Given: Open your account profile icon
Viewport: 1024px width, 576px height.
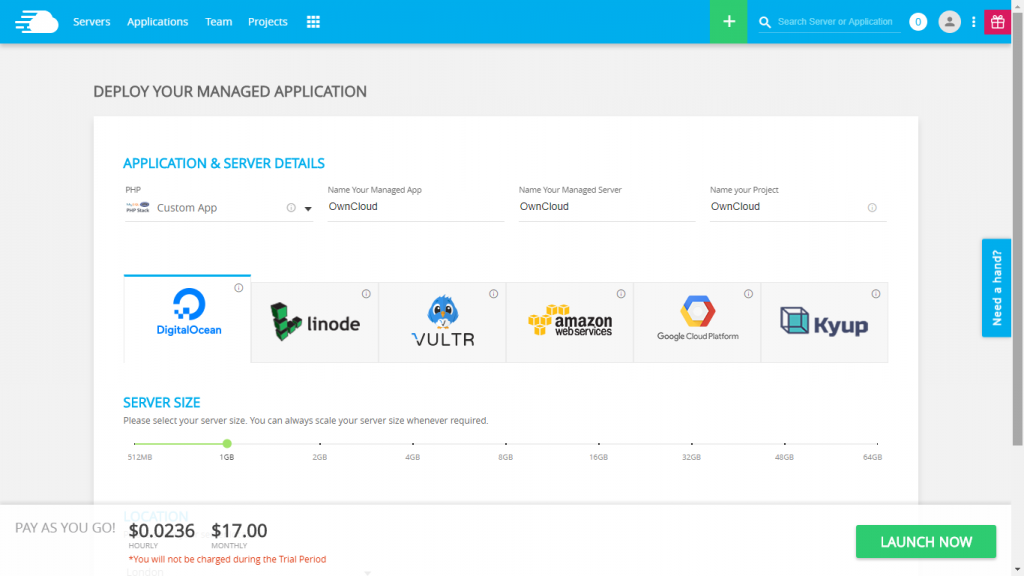Looking at the screenshot, I should click(949, 21).
